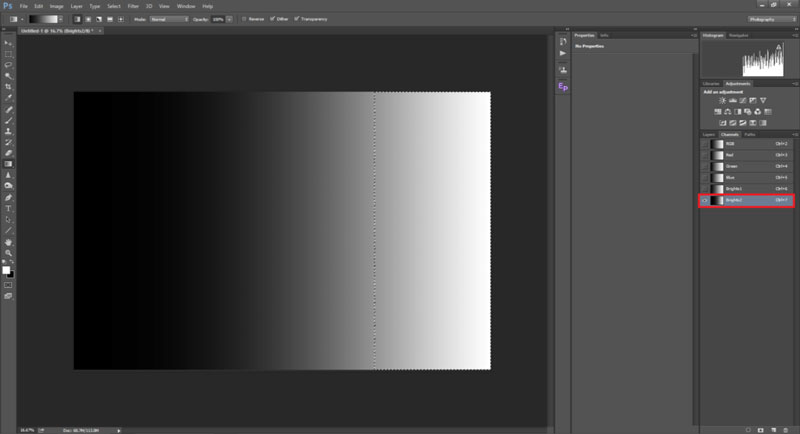Select the Type tool
The width and height of the screenshot is (800, 434).
click(9, 208)
